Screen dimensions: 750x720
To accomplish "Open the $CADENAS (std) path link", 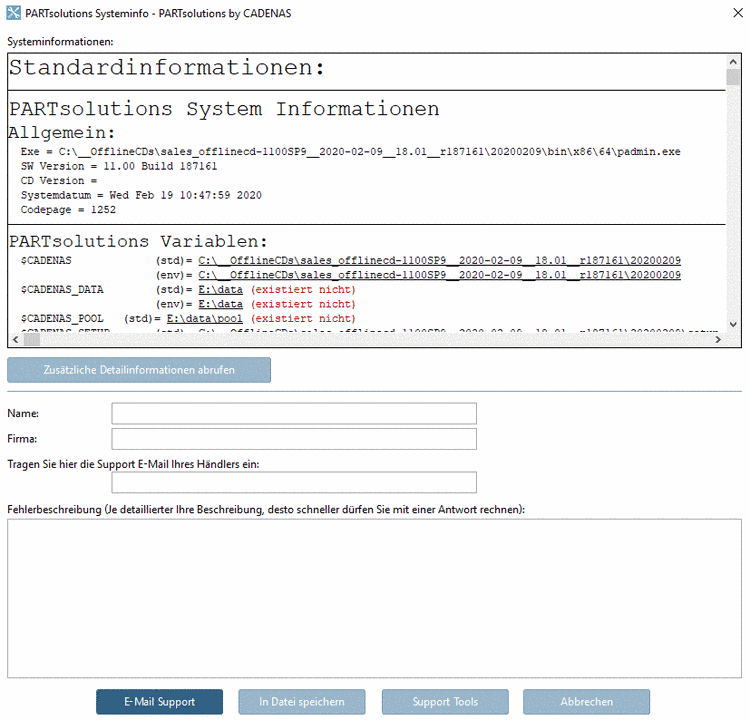I will (440, 260).
